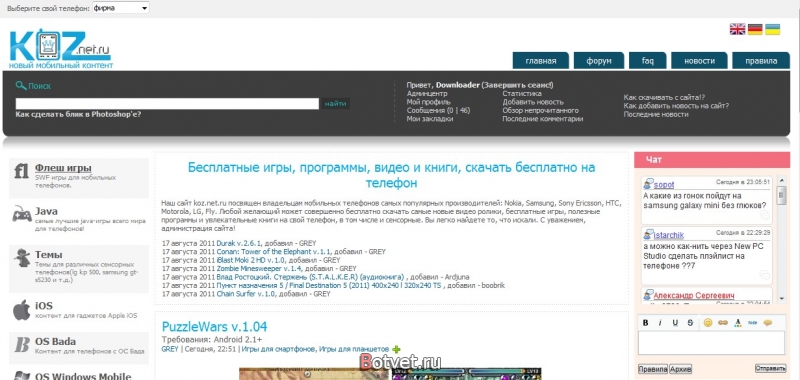Open the phone brand dropdown
Viewport: 800px width, 380px height.
click(x=120, y=8)
